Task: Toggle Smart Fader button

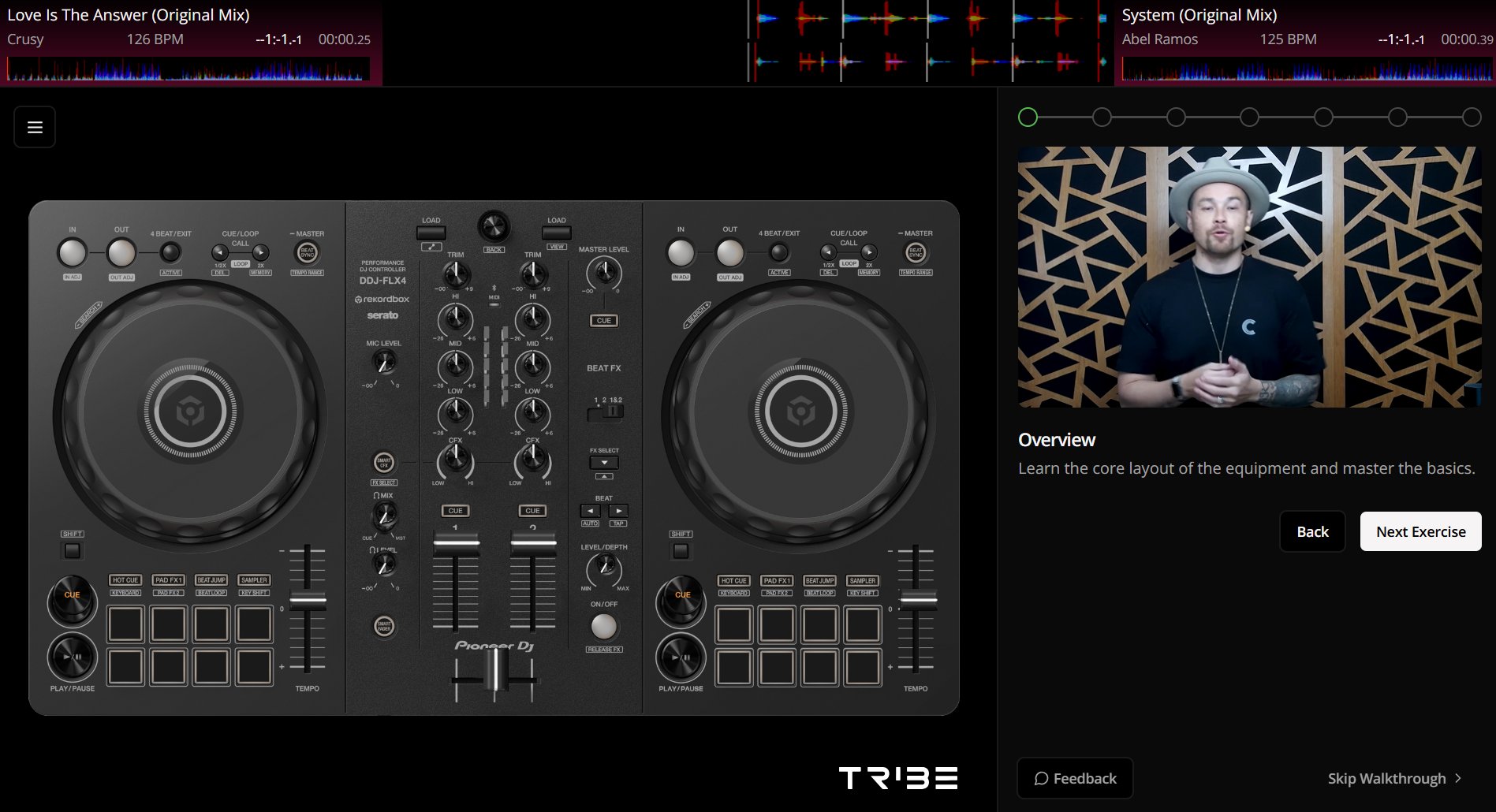Action: [384, 626]
